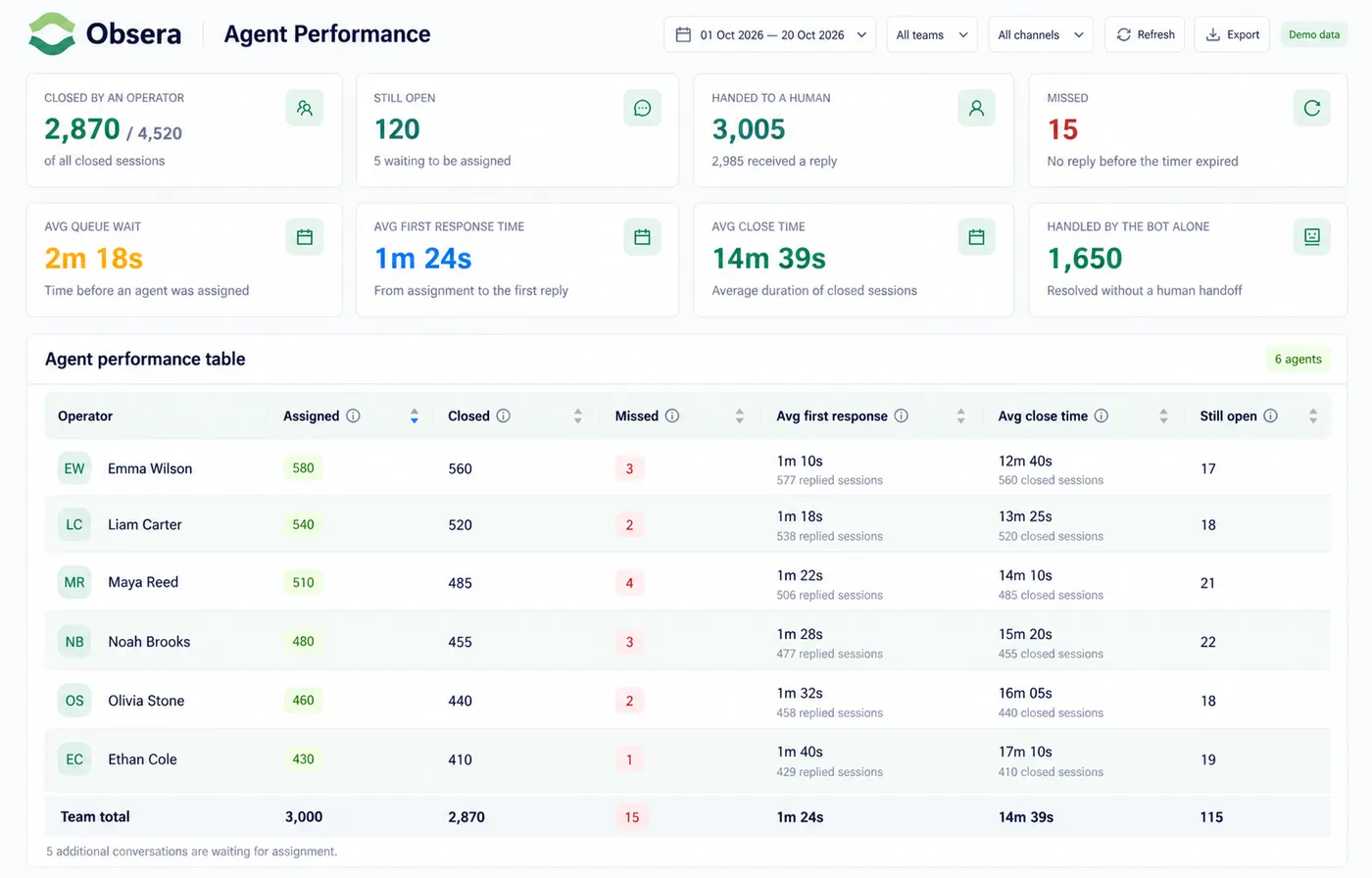Viewport: 1372px width, 878px height.
Task: Click the EW avatar for Emma Wilson
Action: [74, 468]
